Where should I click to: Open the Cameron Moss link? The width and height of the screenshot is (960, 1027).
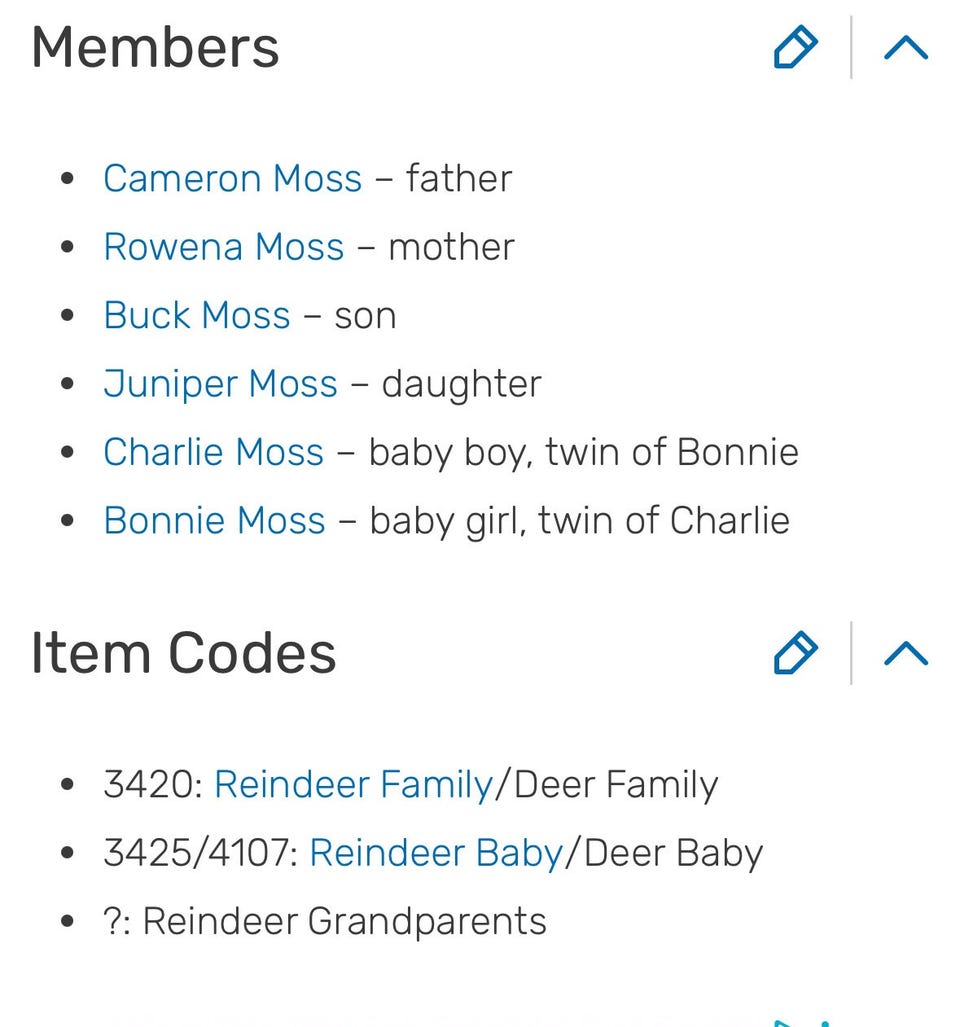click(232, 179)
